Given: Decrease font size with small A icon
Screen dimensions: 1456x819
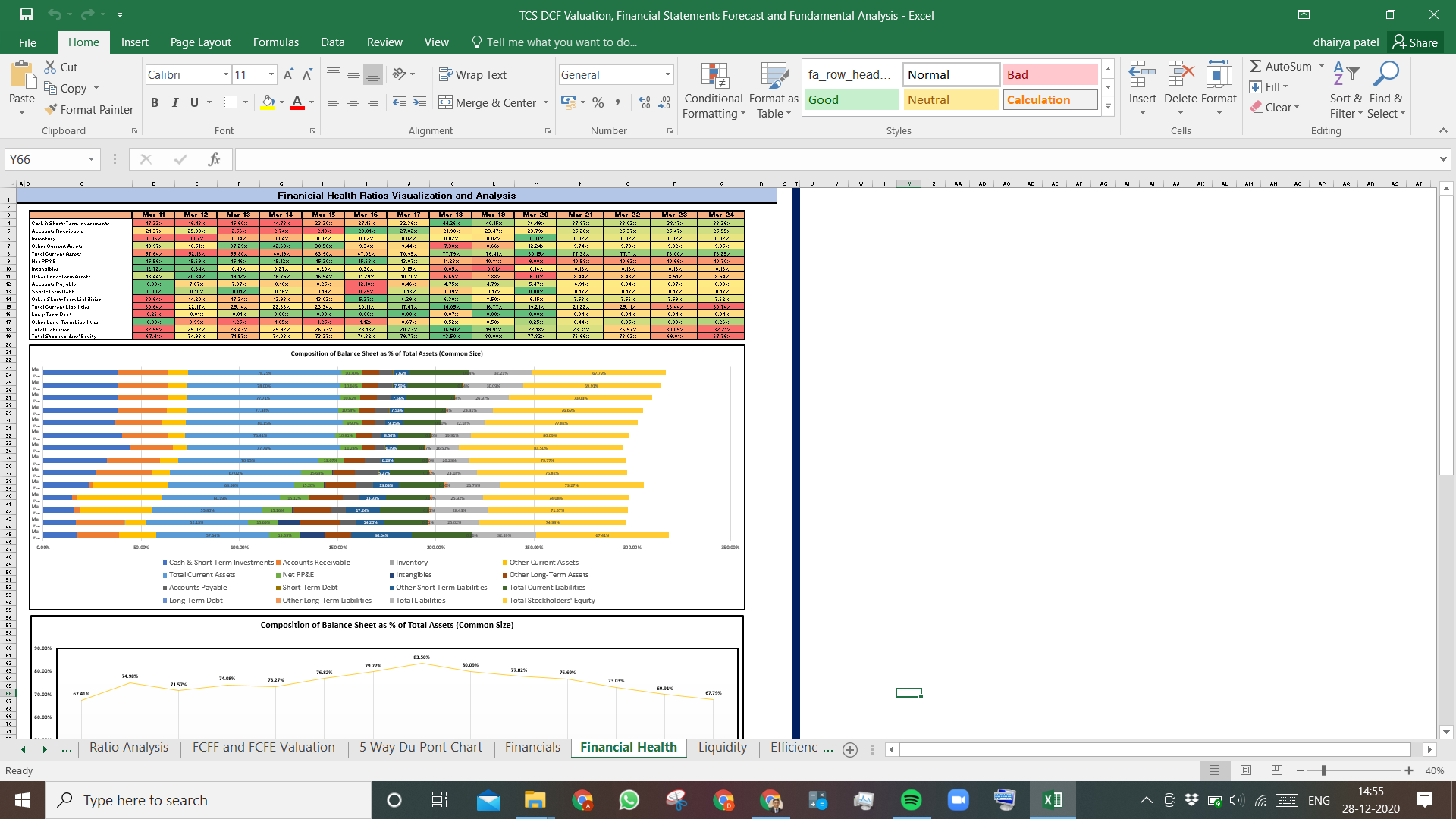Looking at the screenshot, I should click(307, 74).
